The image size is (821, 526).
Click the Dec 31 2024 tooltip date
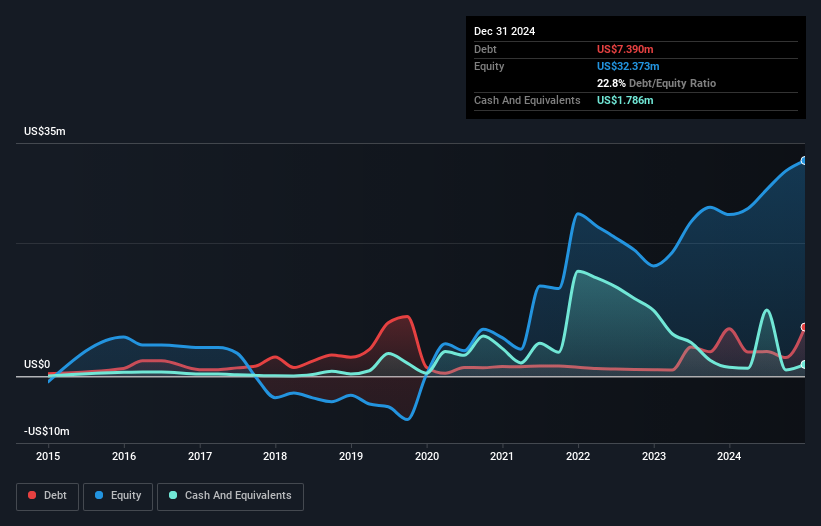coord(504,31)
